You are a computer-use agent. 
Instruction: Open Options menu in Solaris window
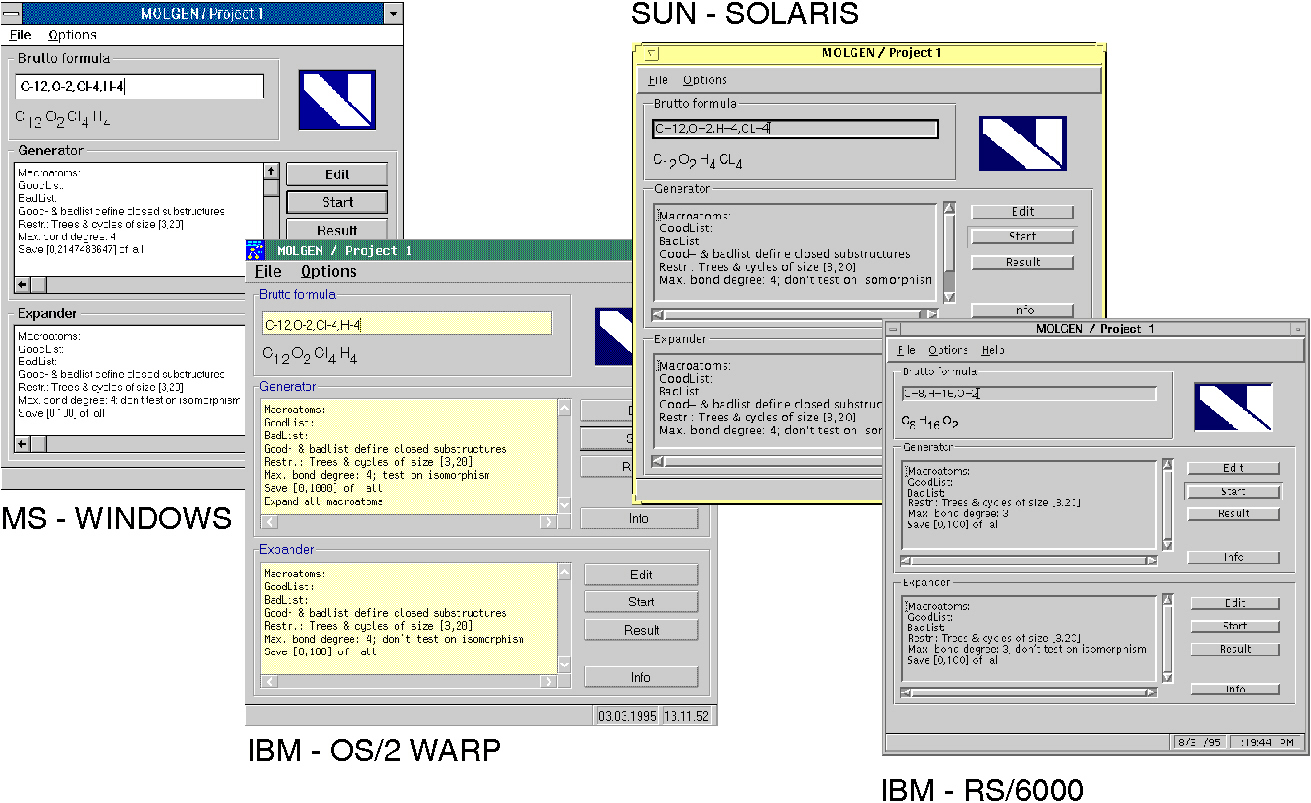pyautogui.click(x=705, y=80)
